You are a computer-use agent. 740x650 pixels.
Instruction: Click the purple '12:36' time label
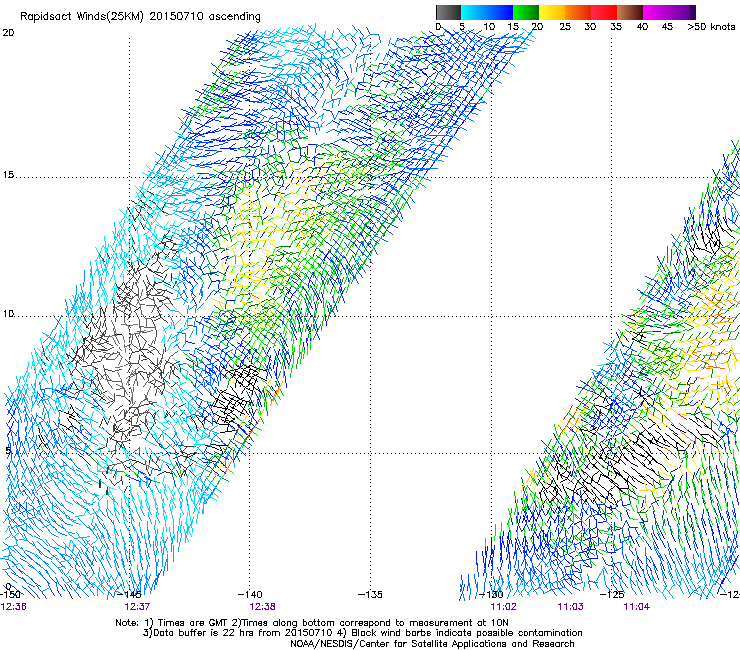coord(13,607)
